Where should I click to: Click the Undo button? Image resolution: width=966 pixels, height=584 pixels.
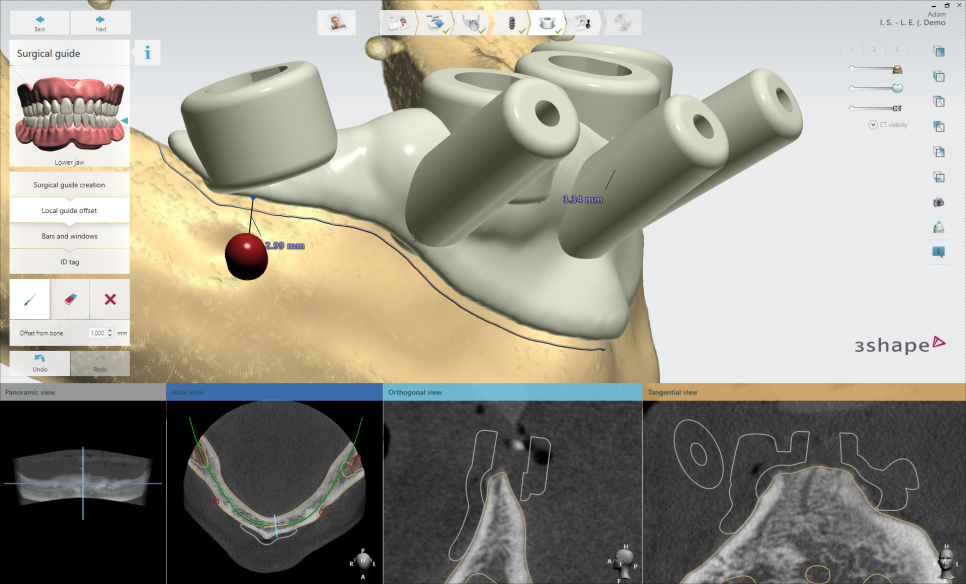tap(40, 362)
